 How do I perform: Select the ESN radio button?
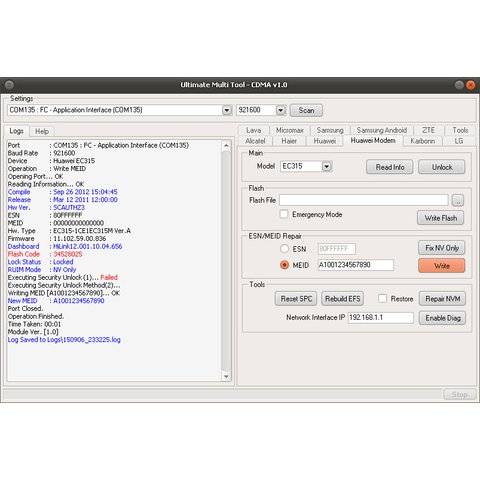(x=284, y=249)
